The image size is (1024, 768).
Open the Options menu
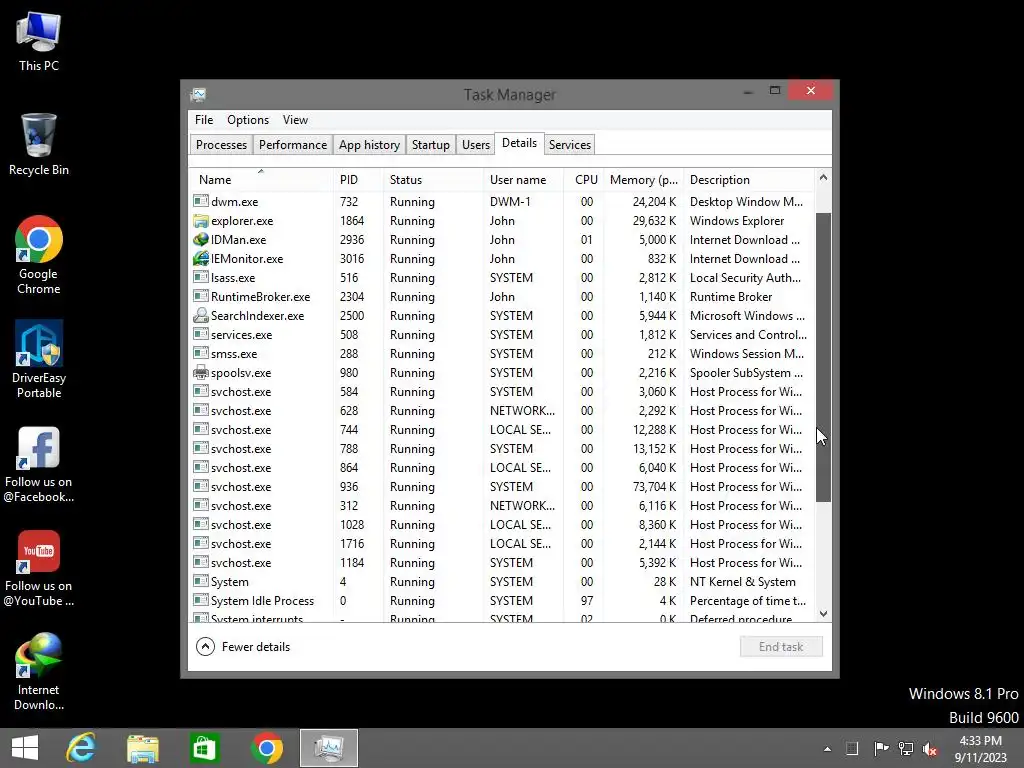248,120
